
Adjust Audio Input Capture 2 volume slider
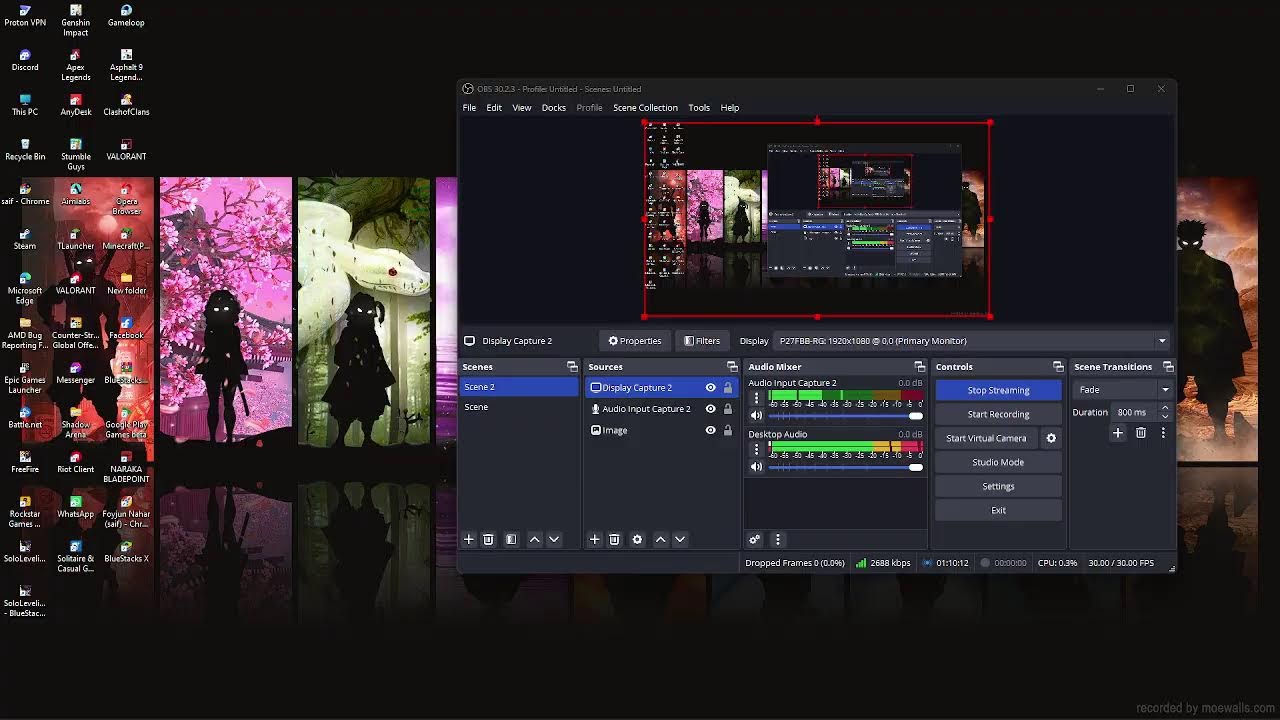coord(846,415)
